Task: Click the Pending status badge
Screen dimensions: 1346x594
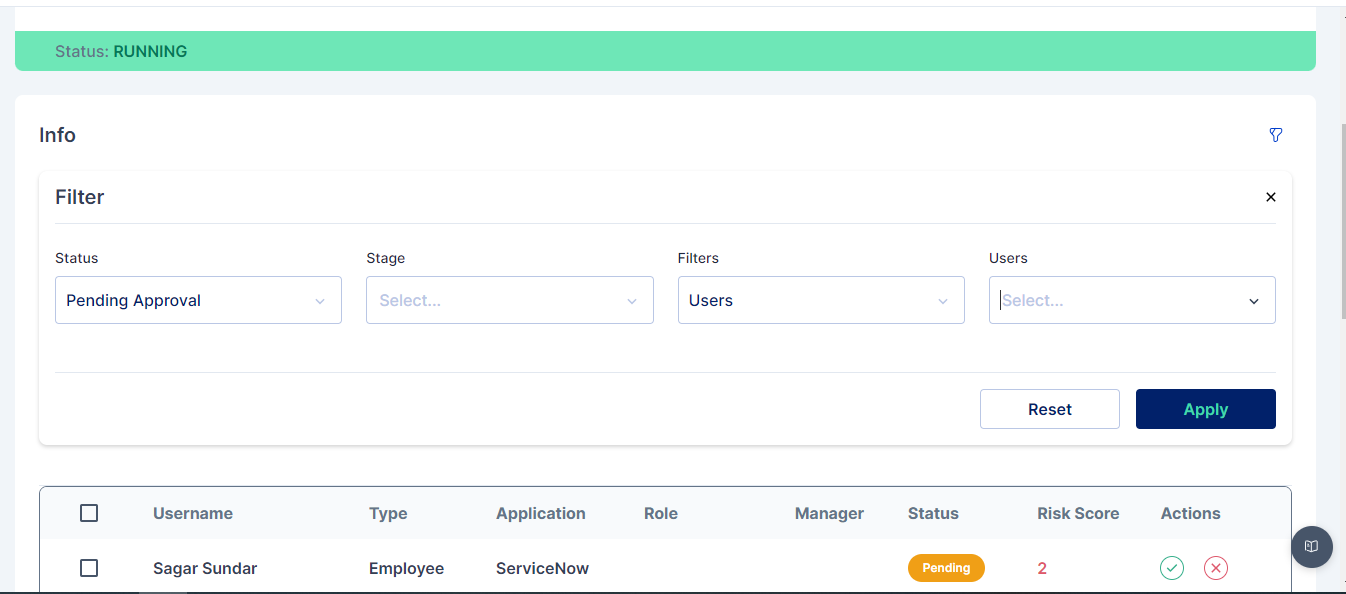Action: coord(946,568)
